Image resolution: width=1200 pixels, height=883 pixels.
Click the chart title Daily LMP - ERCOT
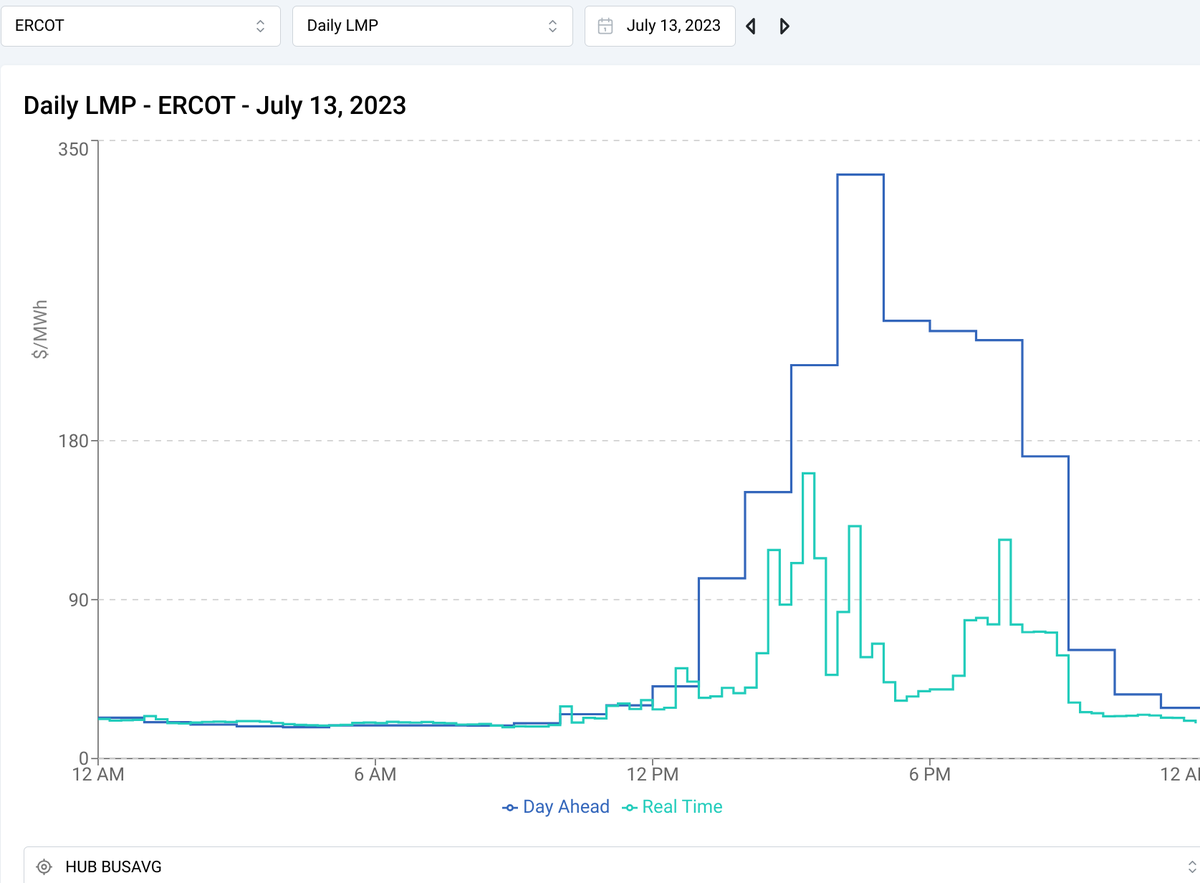click(214, 105)
